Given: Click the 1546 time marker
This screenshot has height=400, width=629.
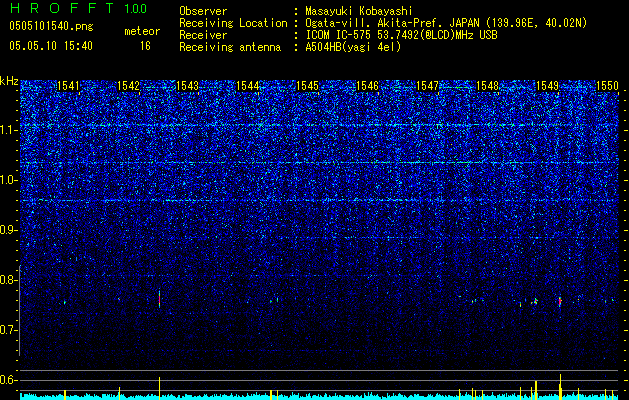Looking at the screenshot, I should tap(367, 86).
